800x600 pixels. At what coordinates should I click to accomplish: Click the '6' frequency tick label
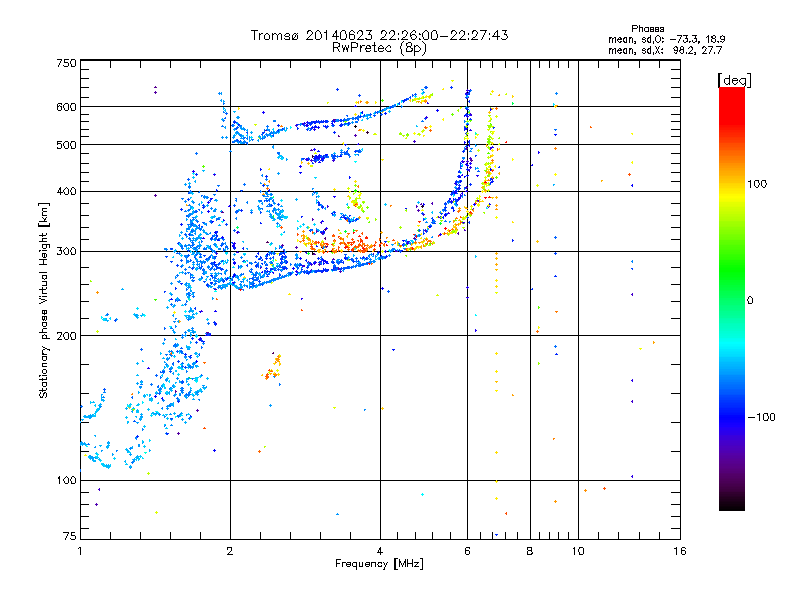(x=467, y=551)
